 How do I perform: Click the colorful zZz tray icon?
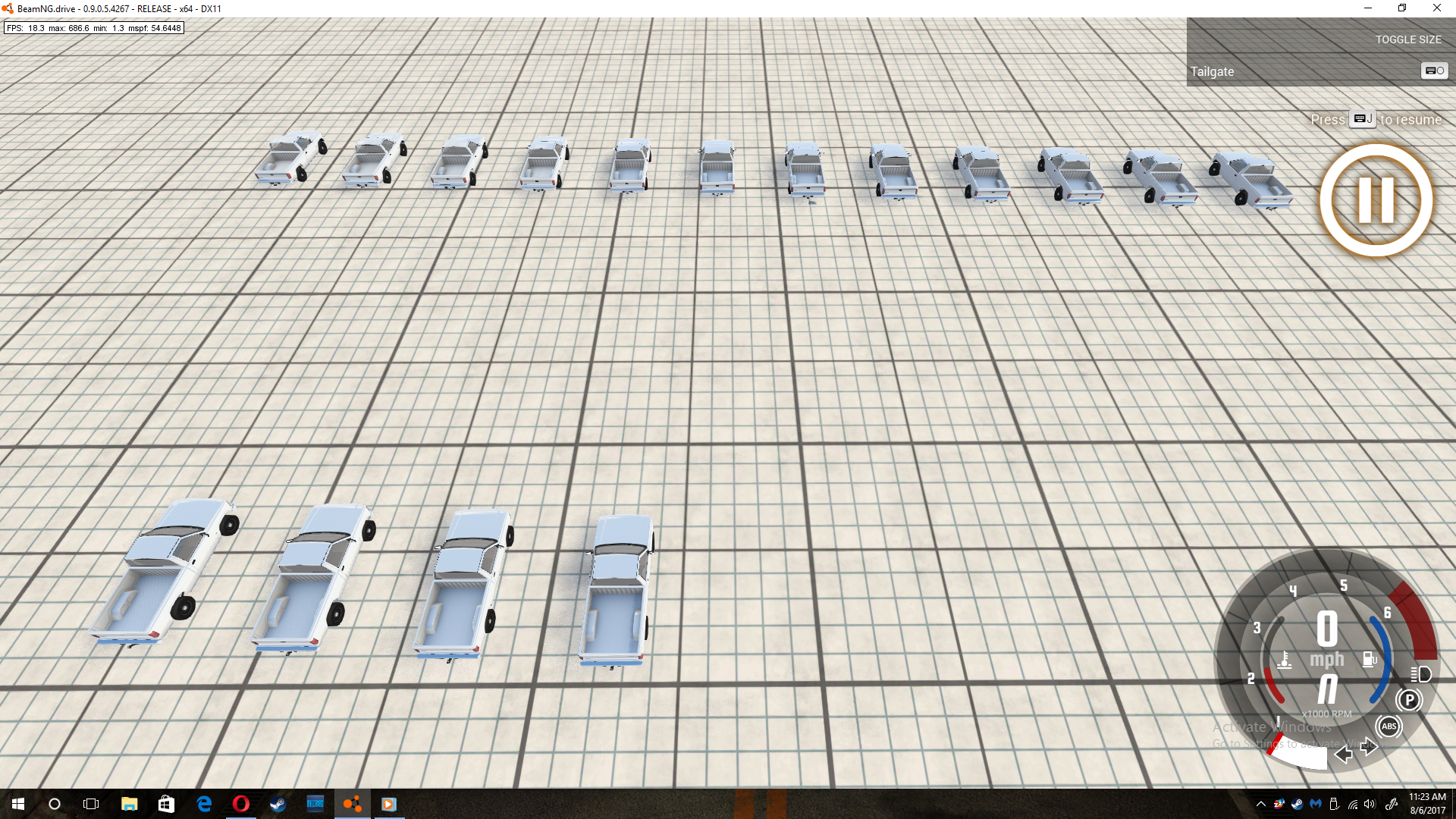[1279, 804]
